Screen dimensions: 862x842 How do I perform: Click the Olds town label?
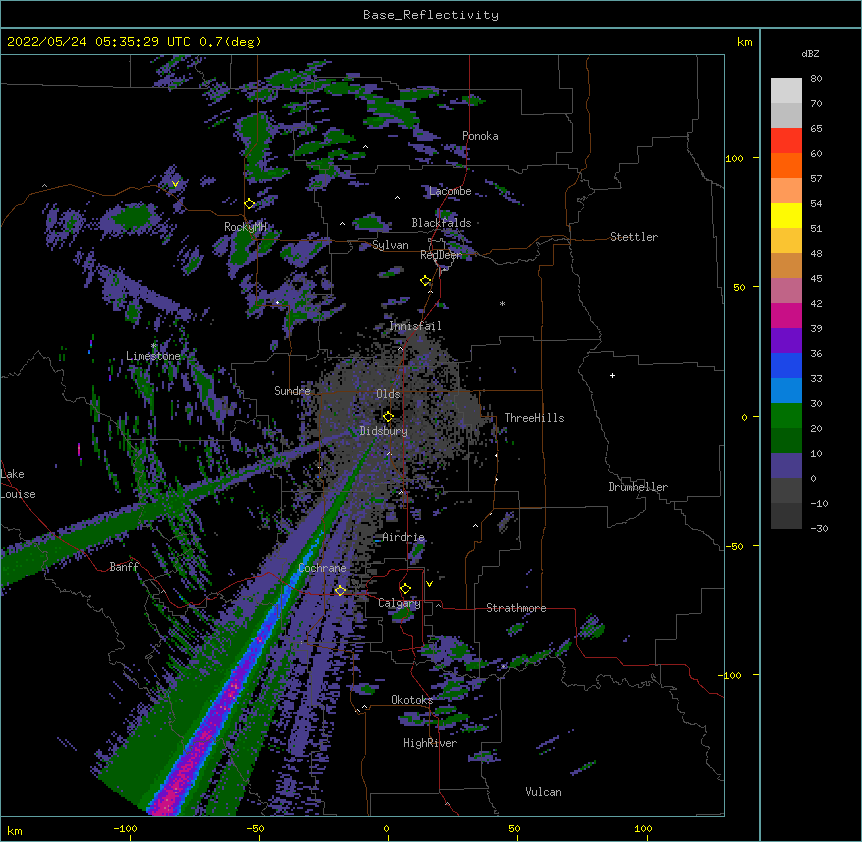(x=388, y=394)
